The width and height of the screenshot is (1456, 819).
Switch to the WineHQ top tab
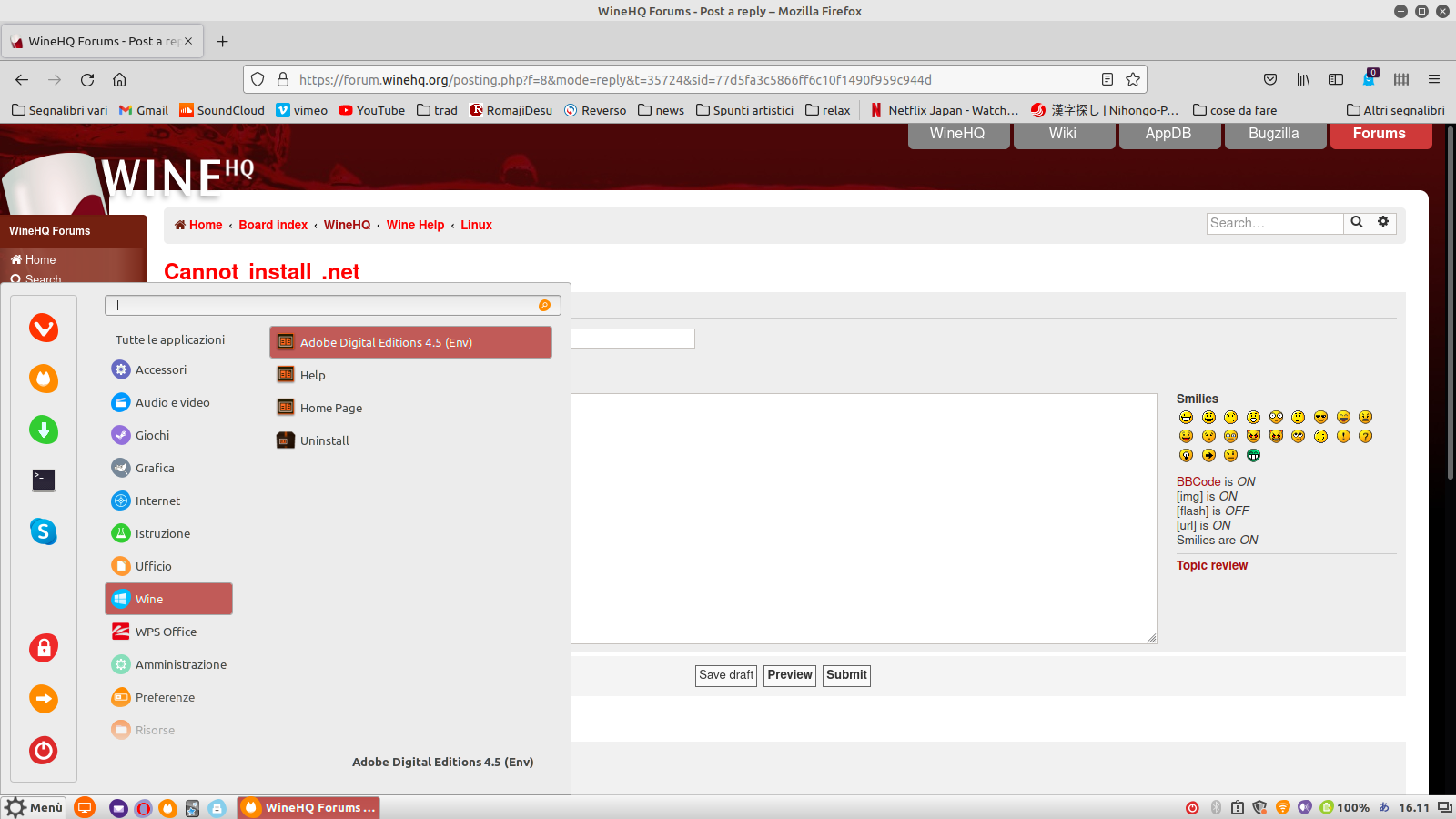tap(958, 134)
